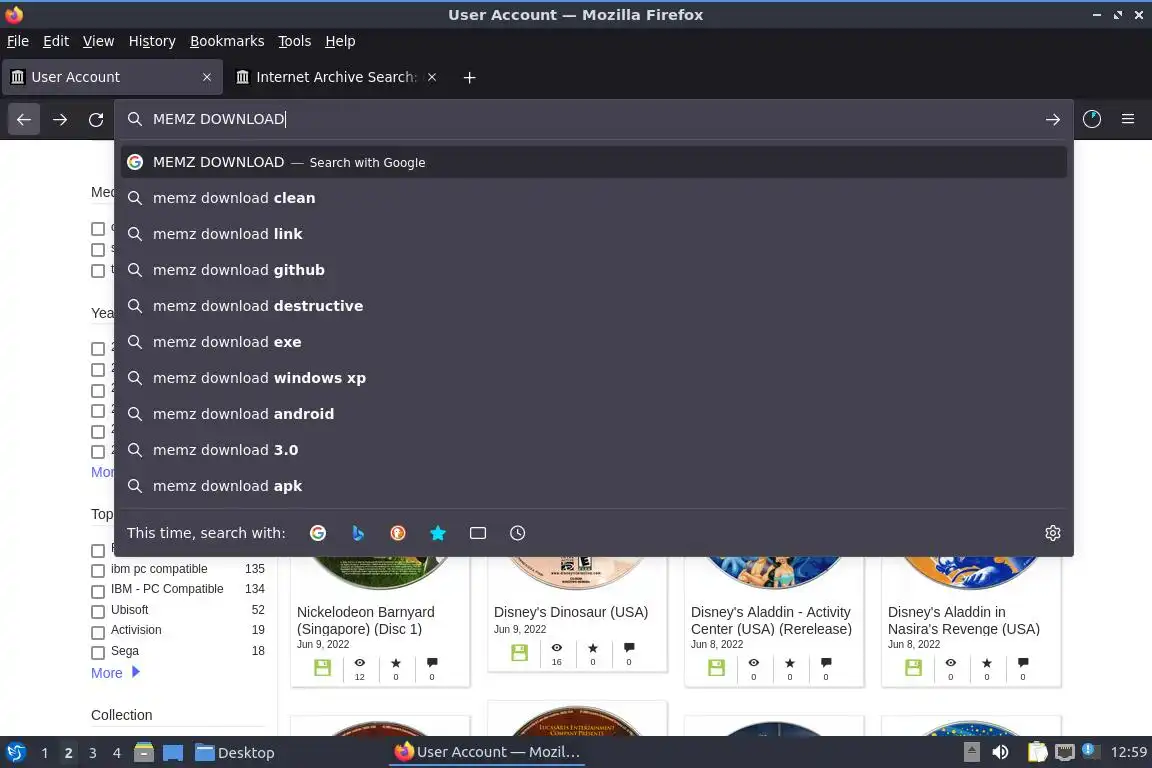Search this time with Google icon
Screen dimensions: 1152x768
pos(318,533)
